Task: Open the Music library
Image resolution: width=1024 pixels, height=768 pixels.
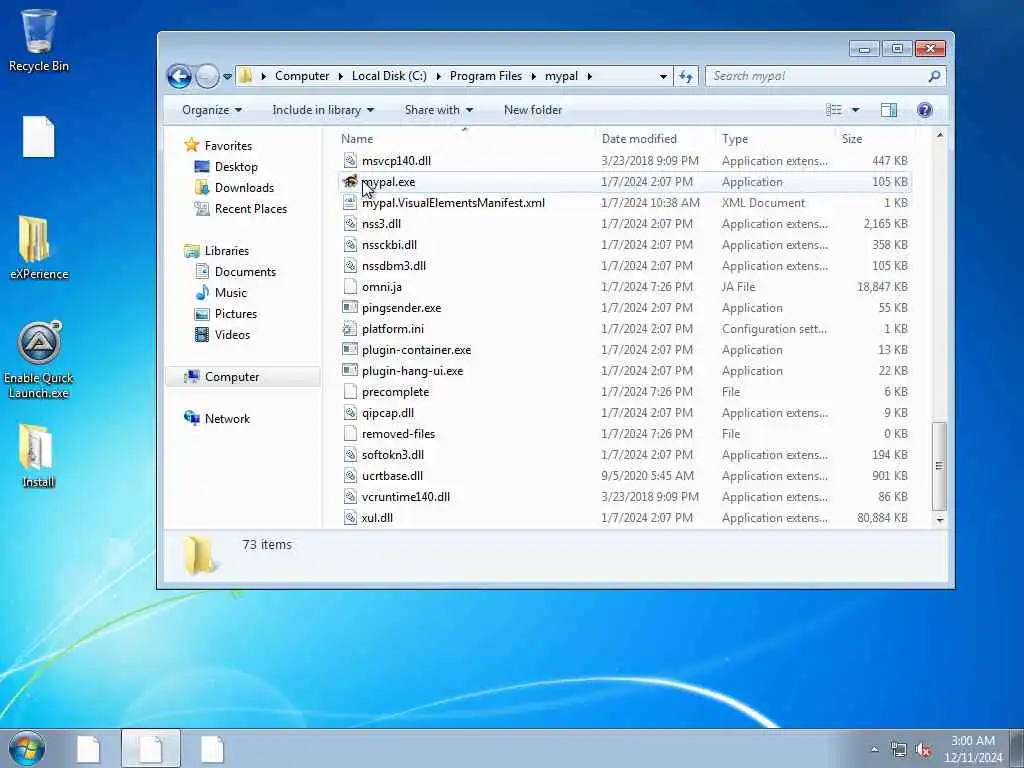Action: [231, 293]
